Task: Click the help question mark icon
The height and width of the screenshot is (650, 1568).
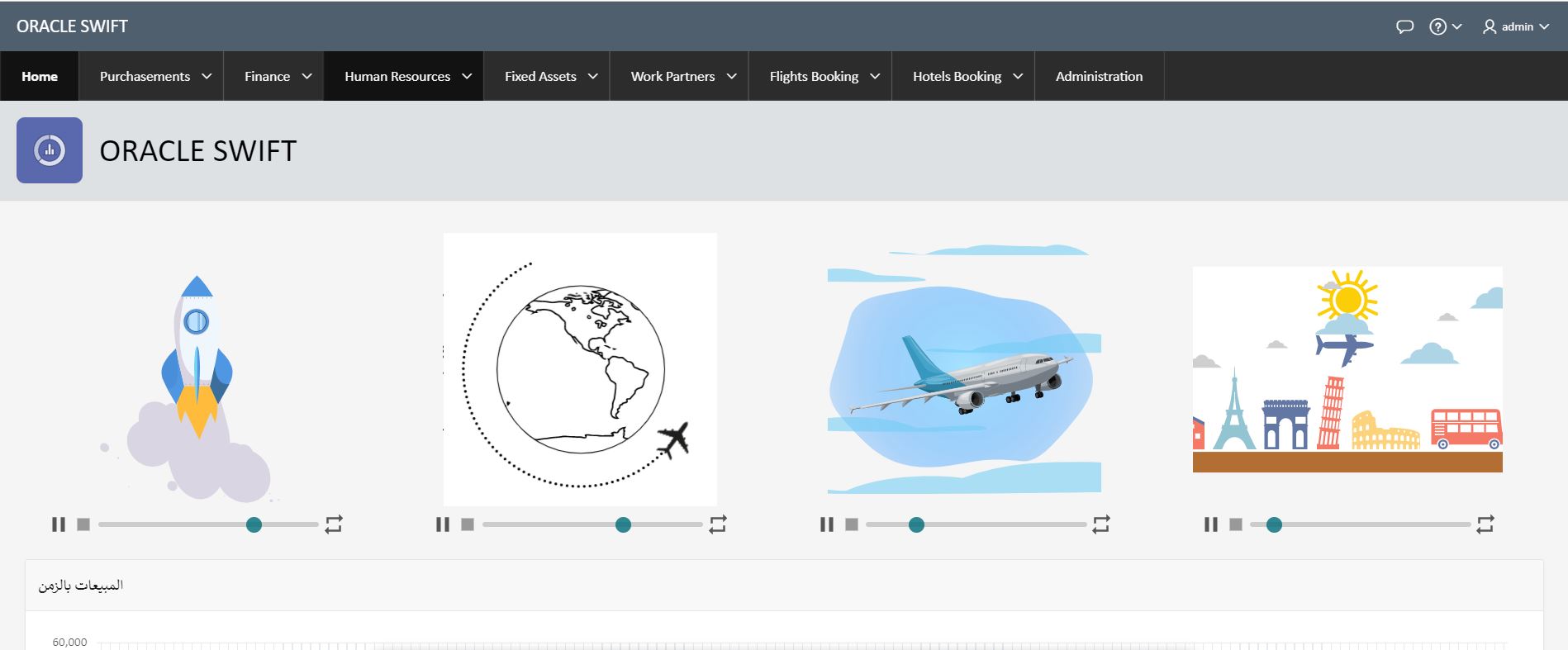Action: [x=1438, y=26]
